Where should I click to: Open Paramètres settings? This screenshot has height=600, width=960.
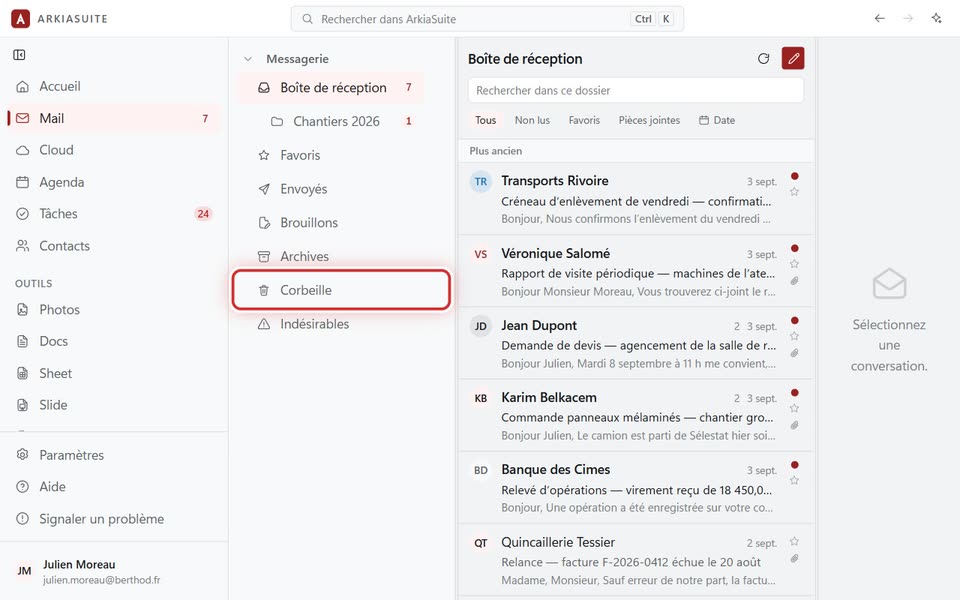[114, 455]
